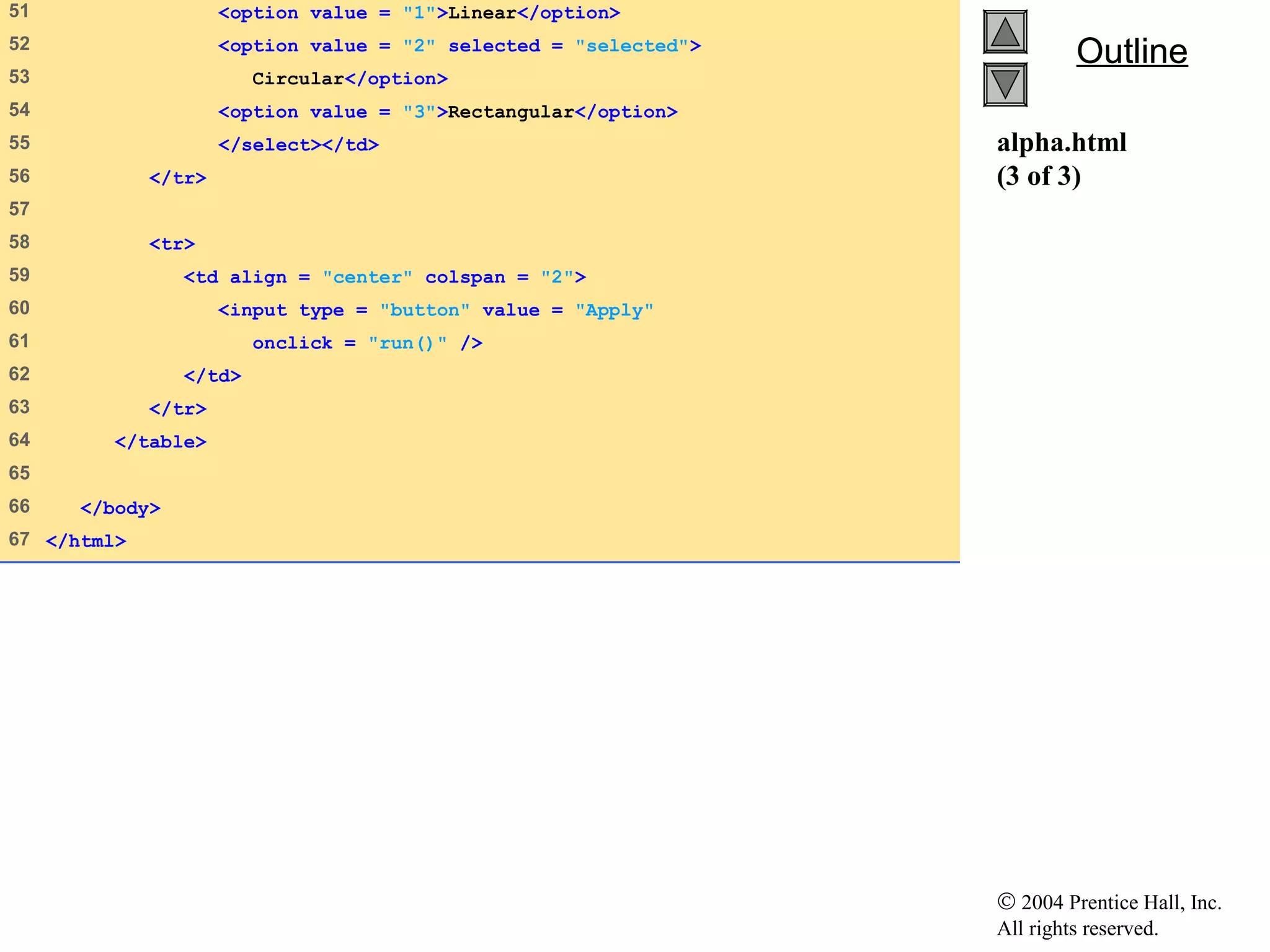
Task: Click the onclick run() code on line 61
Action: pyautogui.click(x=367, y=343)
